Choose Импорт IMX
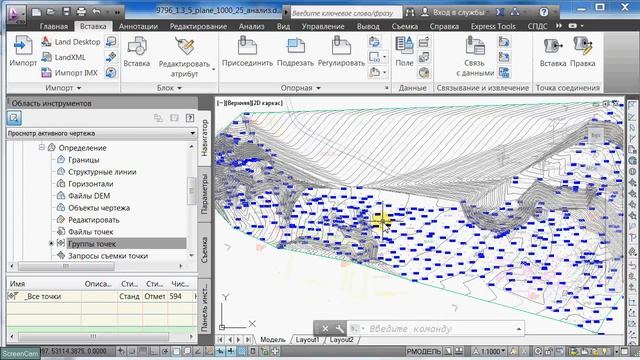640x360 pixels. point(70,73)
